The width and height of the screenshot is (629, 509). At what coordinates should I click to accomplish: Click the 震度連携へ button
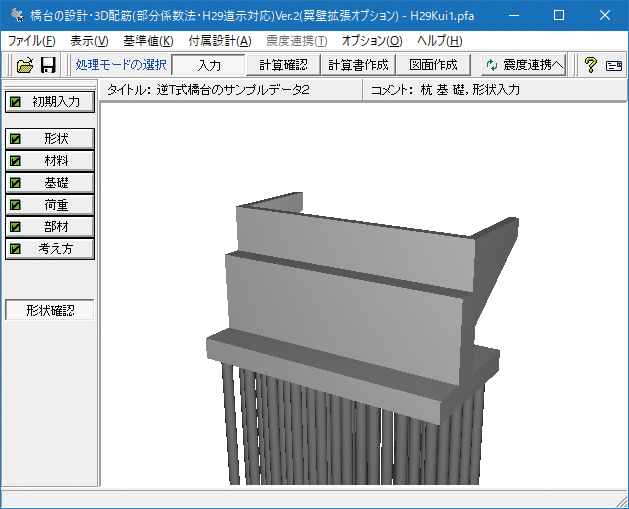(x=524, y=65)
